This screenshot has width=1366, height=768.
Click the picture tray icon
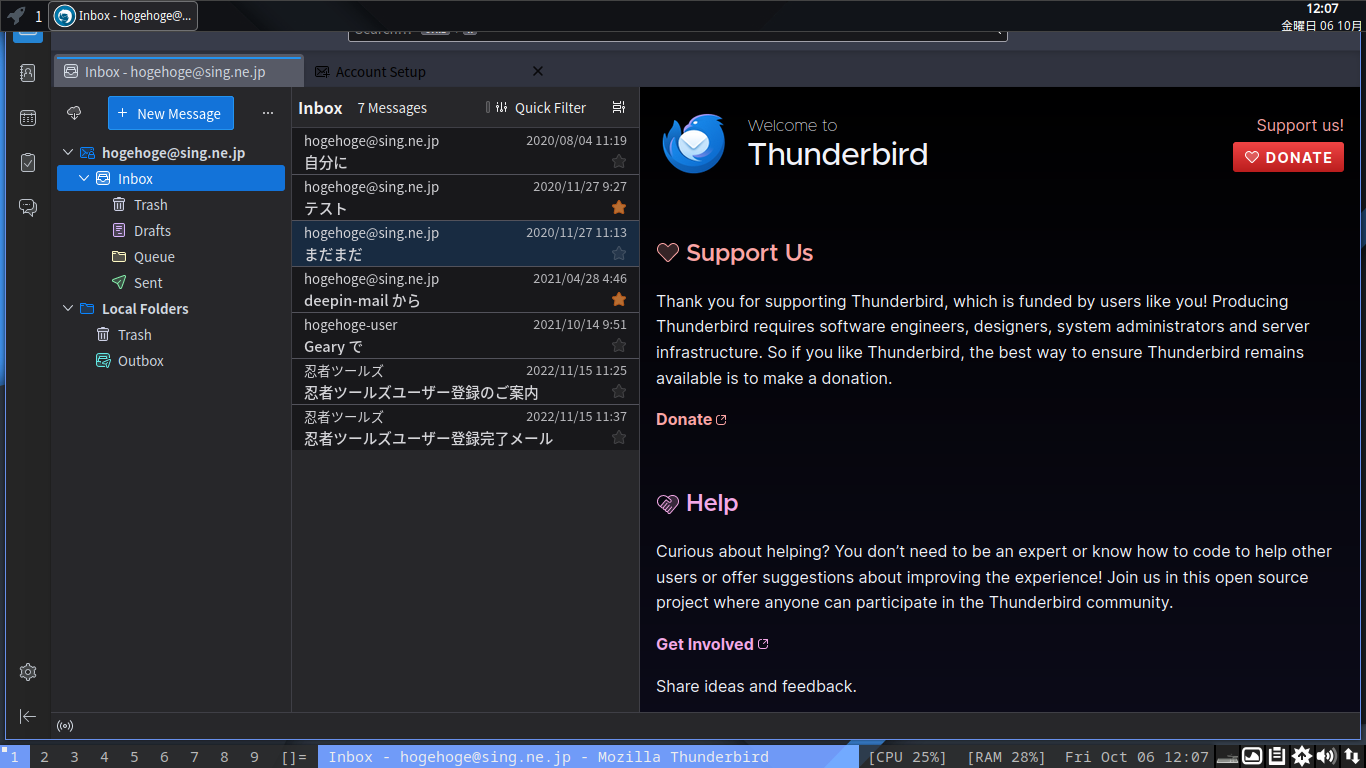coord(1252,757)
